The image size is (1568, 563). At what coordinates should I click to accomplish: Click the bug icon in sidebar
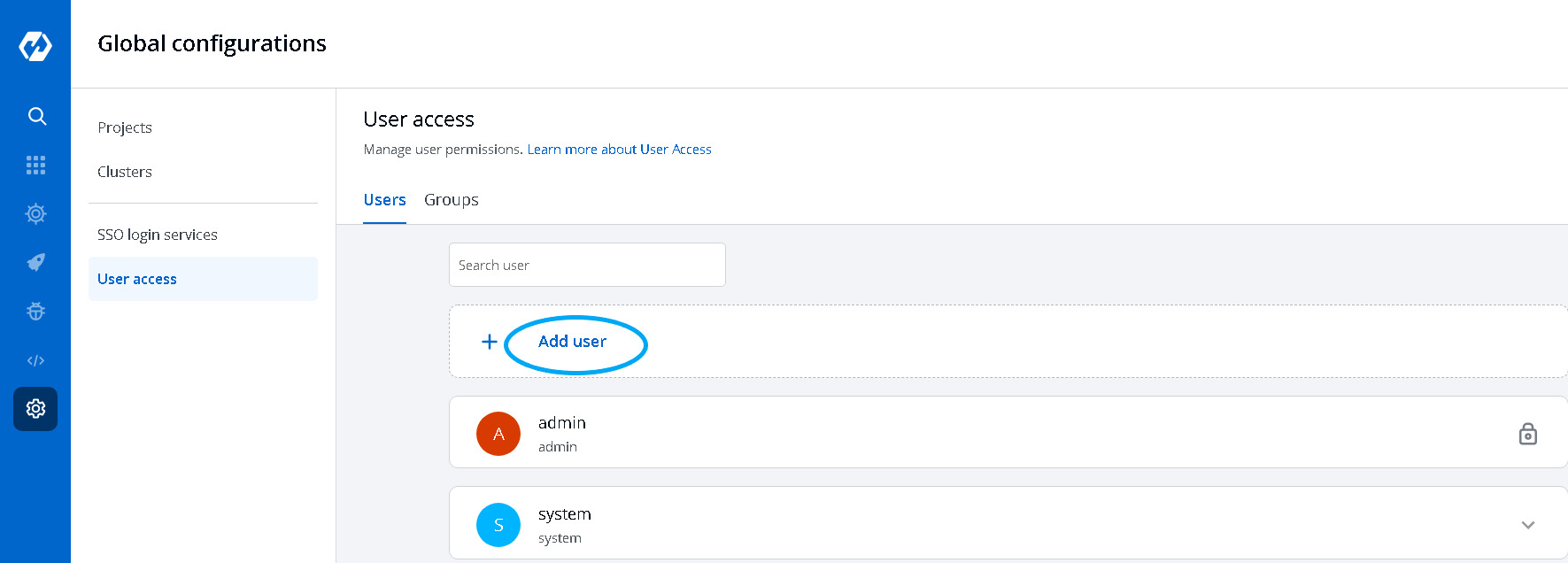36,311
